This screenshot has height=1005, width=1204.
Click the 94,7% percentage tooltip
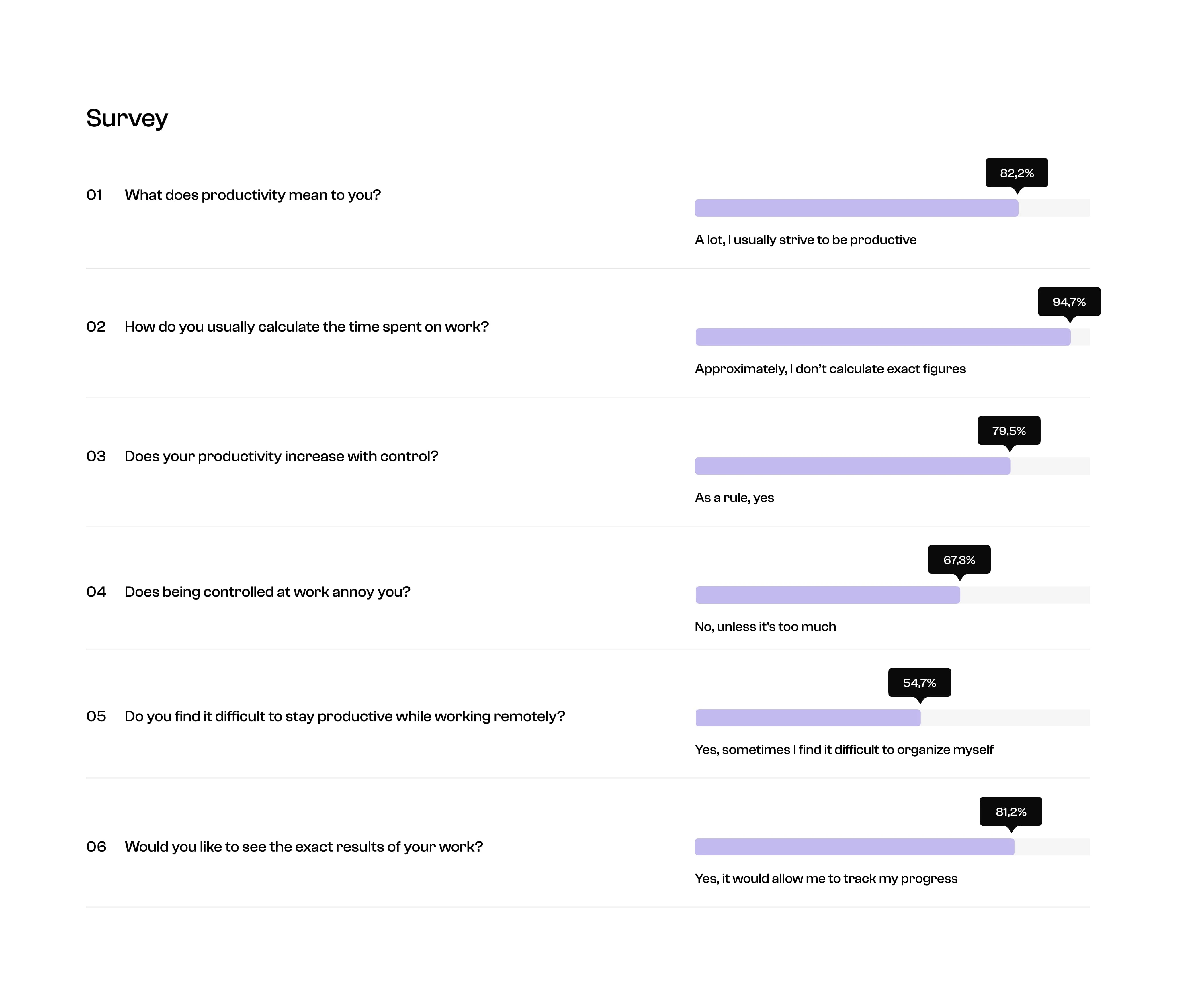point(1069,301)
